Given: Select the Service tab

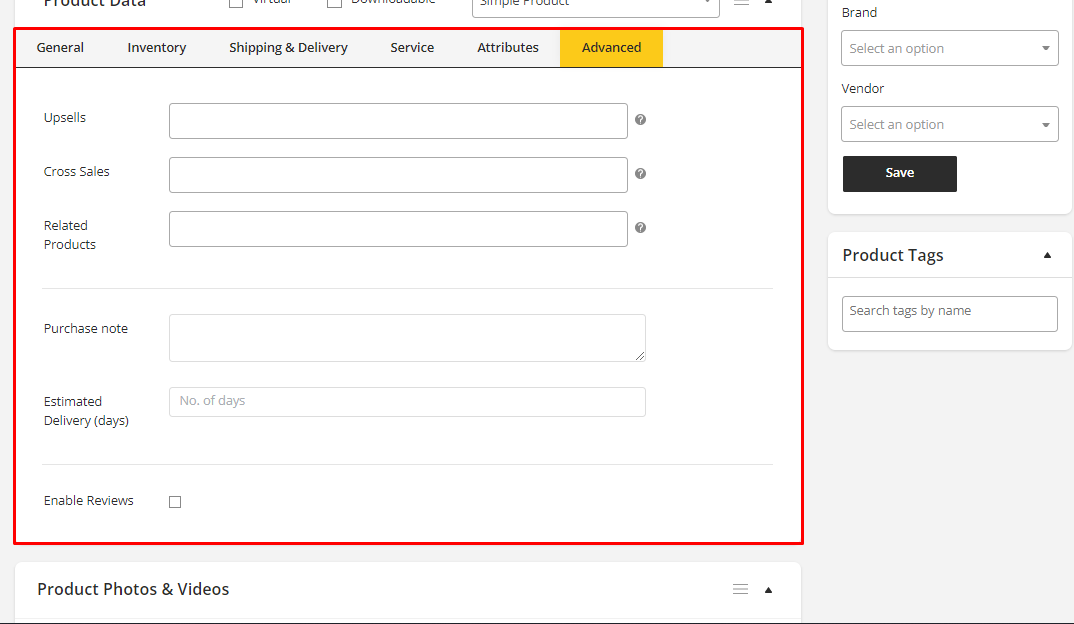Looking at the screenshot, I should (x=412, y=48).
